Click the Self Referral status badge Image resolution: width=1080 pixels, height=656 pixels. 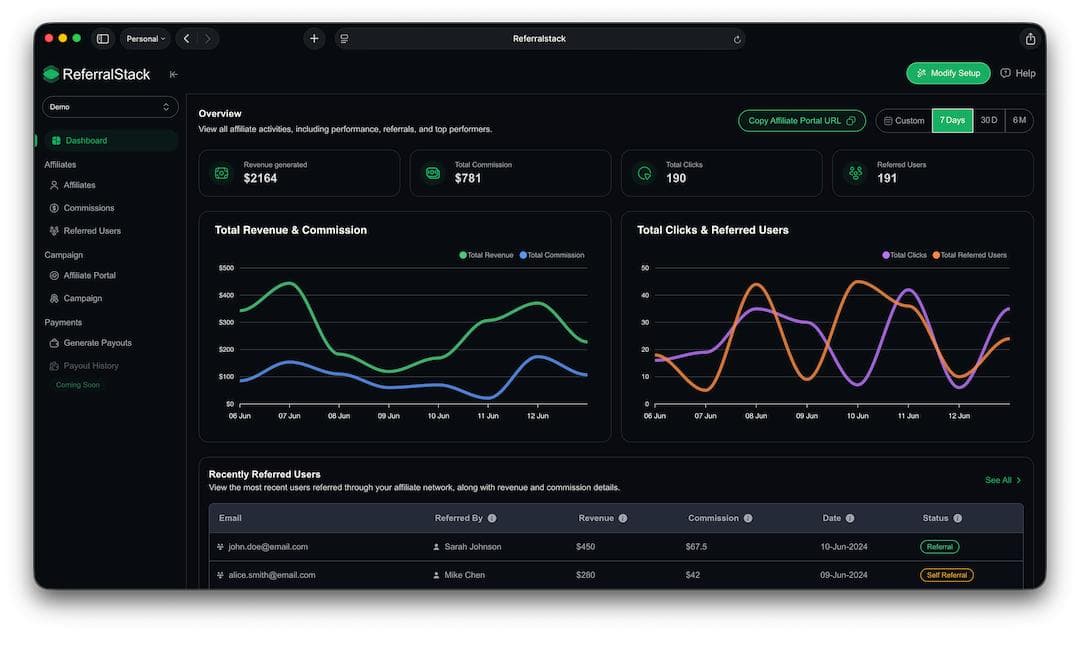click(947, 575)
